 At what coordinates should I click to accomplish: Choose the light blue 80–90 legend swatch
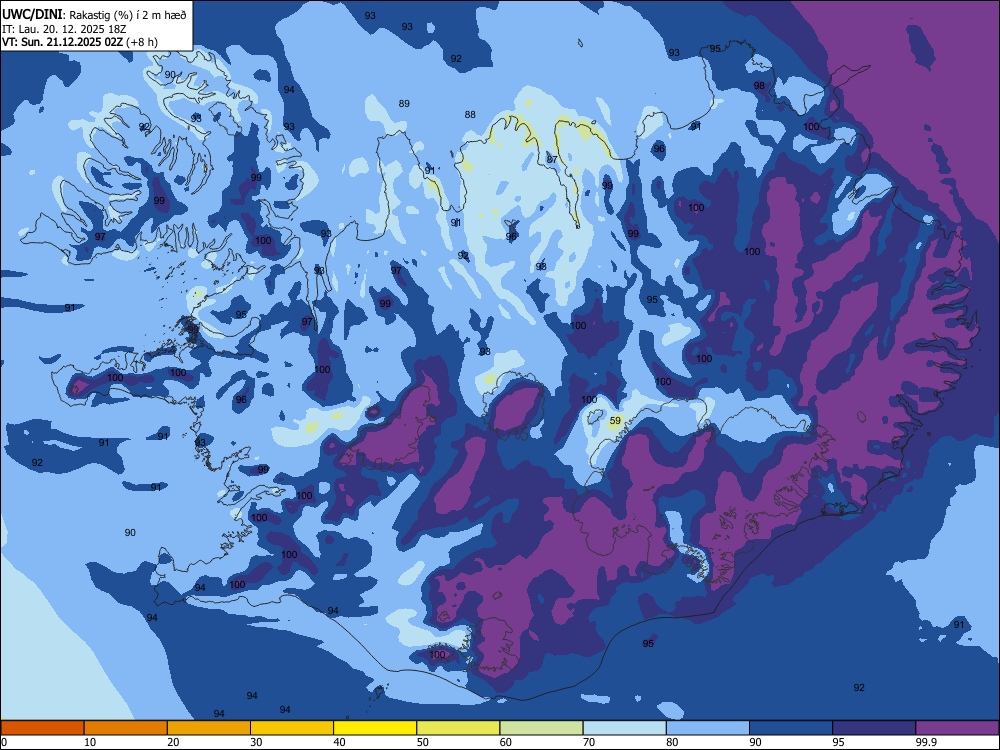708,728
